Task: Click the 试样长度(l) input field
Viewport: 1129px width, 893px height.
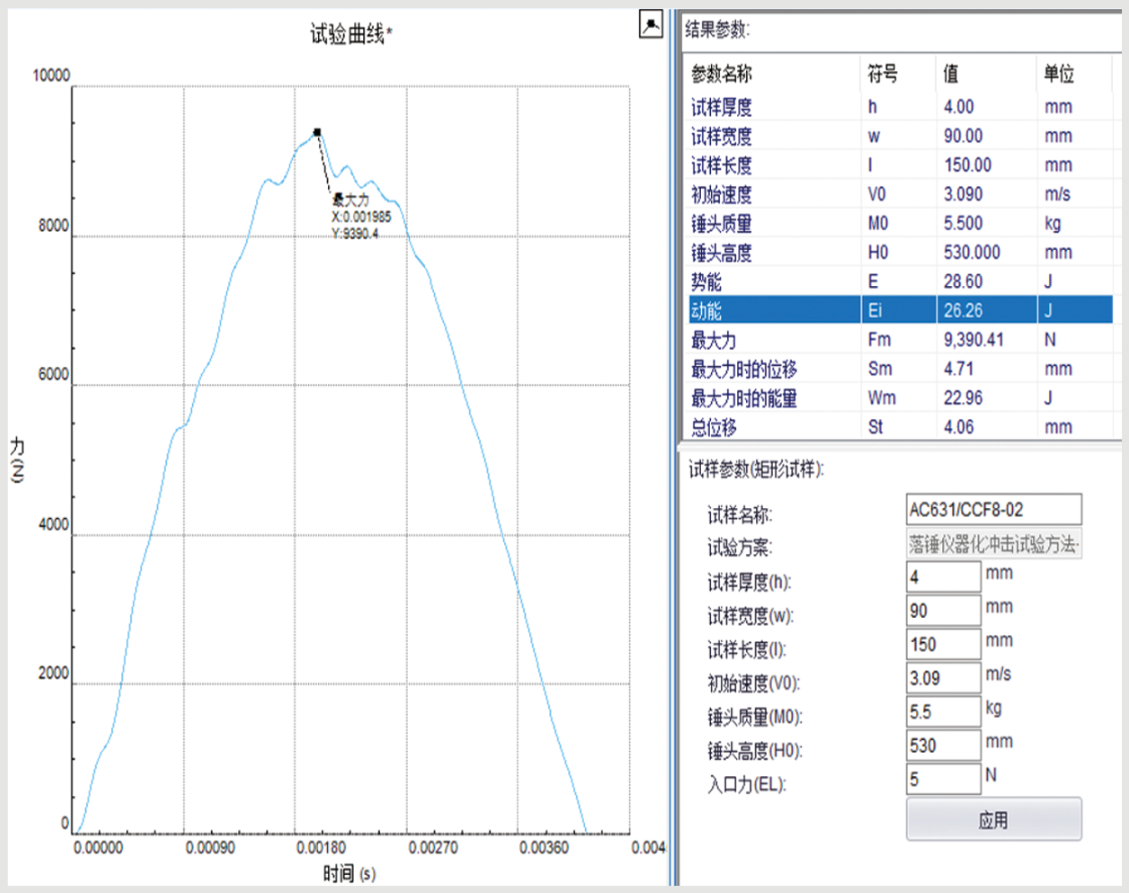Action: (943, 644)
